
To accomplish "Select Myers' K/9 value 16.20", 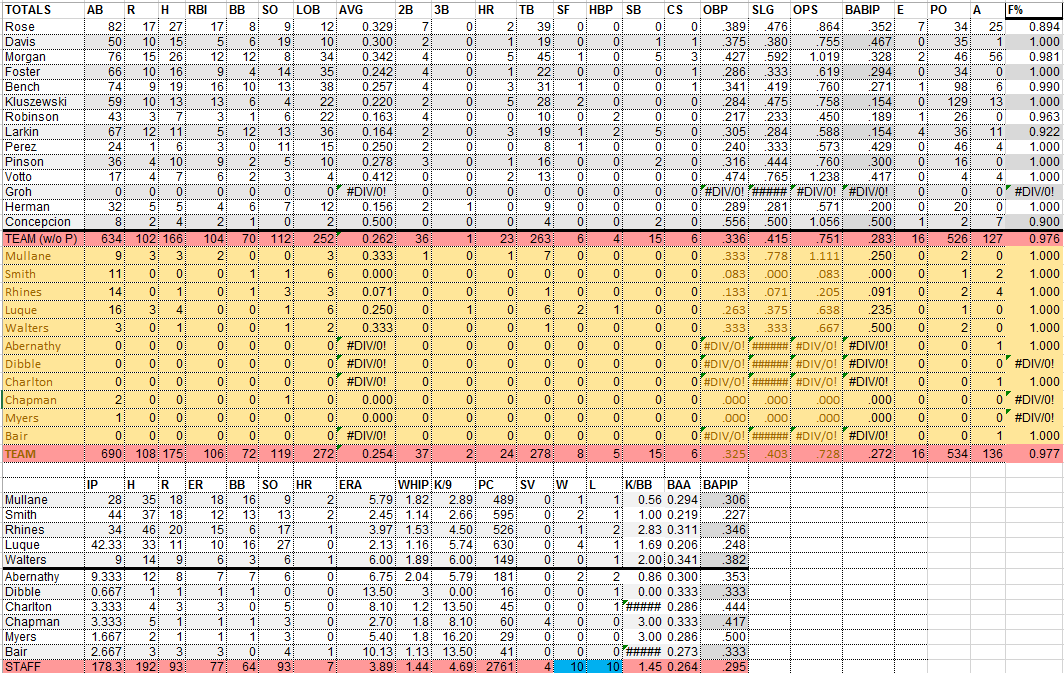I will coord(453,636).
